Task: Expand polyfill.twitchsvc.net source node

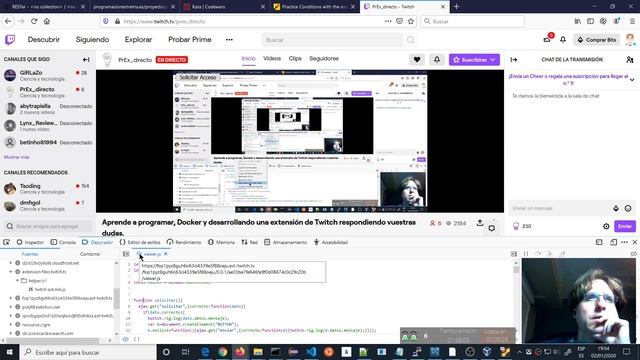Action: point(11,307)
